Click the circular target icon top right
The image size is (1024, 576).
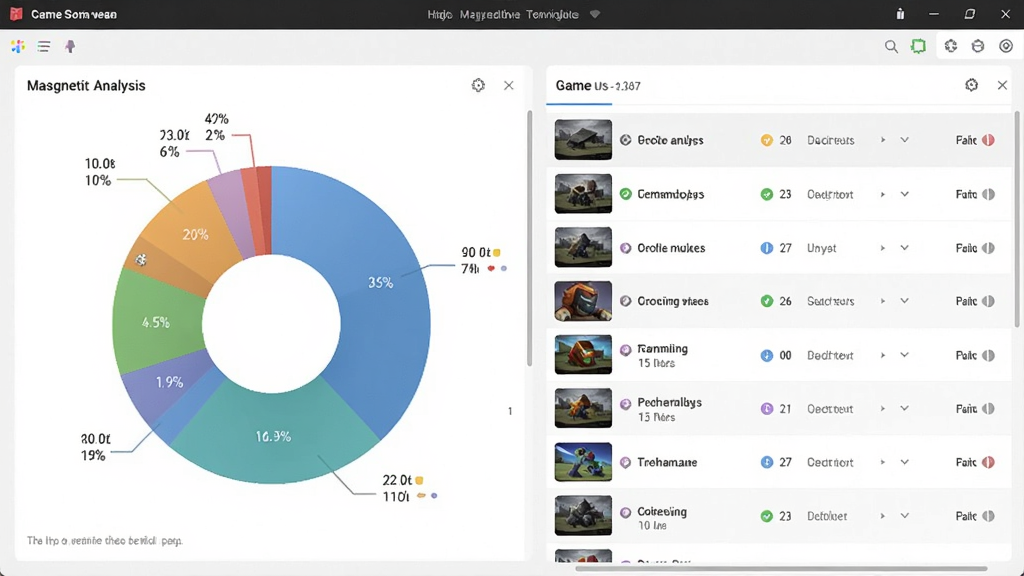[x=1006, y=46]
